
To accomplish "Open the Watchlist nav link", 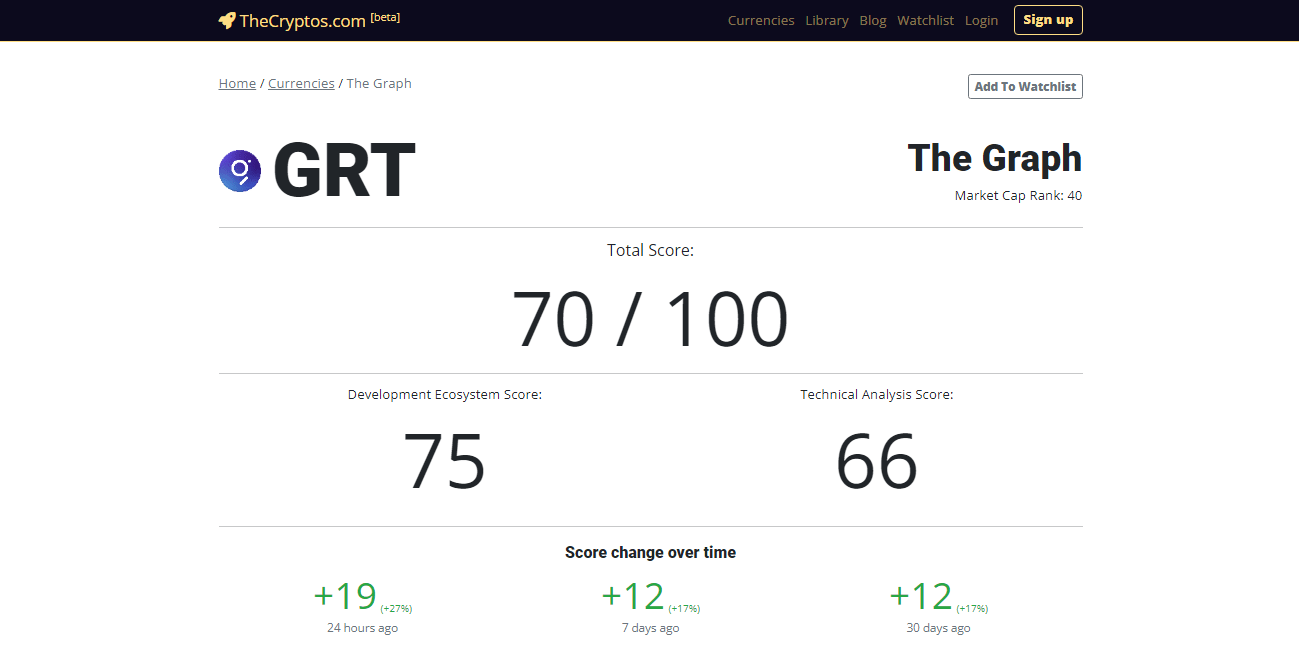I will click(x=926, y=20).
